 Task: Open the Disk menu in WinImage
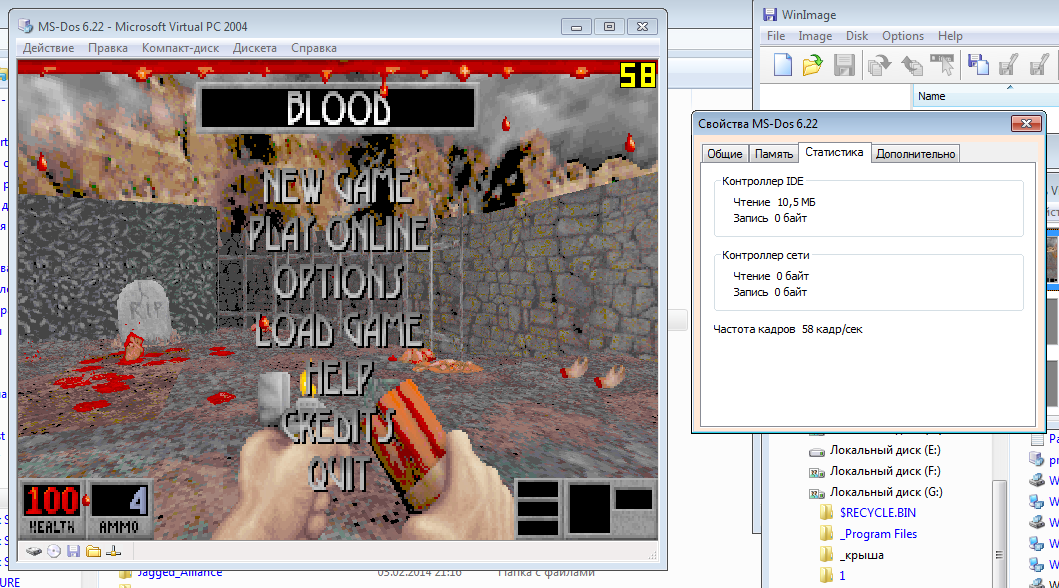click(857, 36)
